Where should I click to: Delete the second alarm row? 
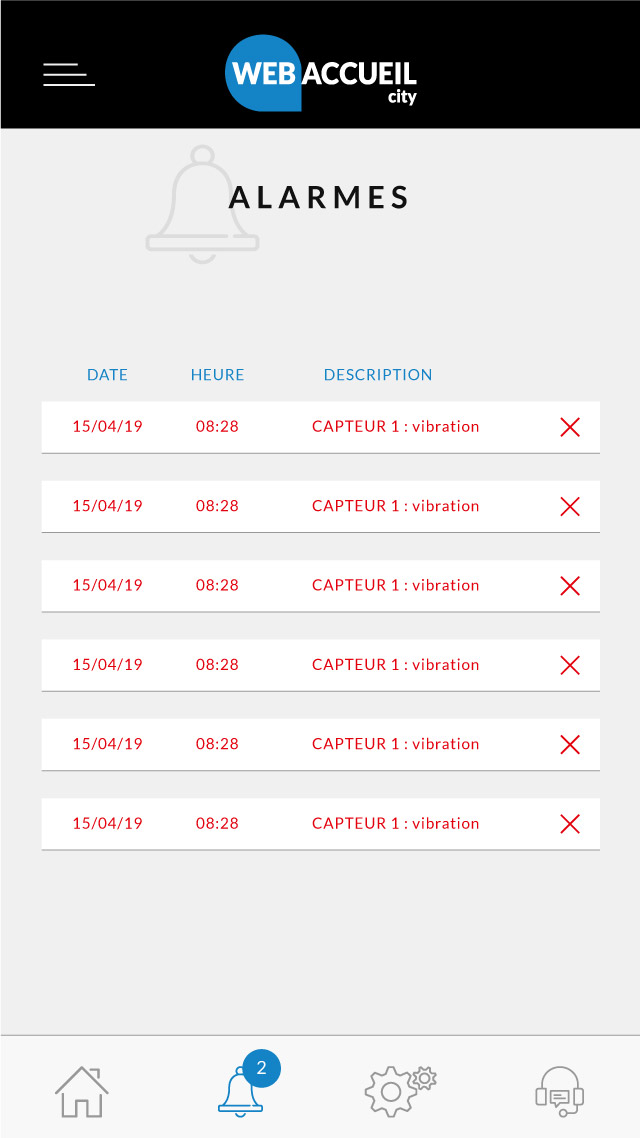pos(570,506)
